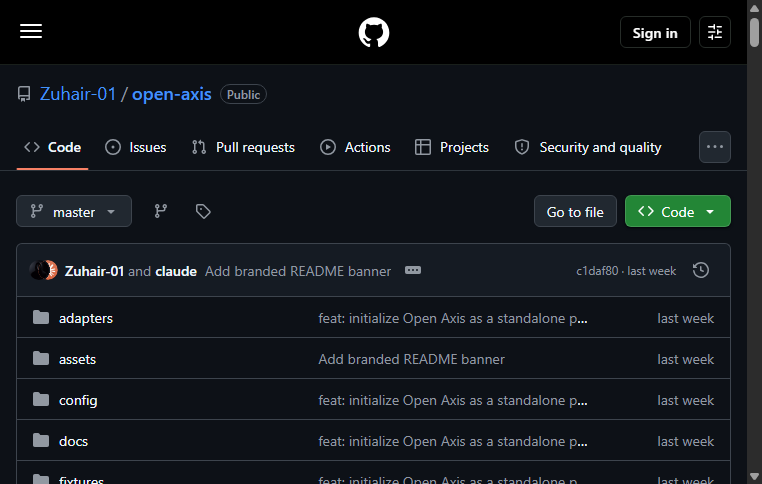The width and height of the screenshot is (762, 484).
Task: Open the Zuhair-01 owner link
Action: click(78, 94)
